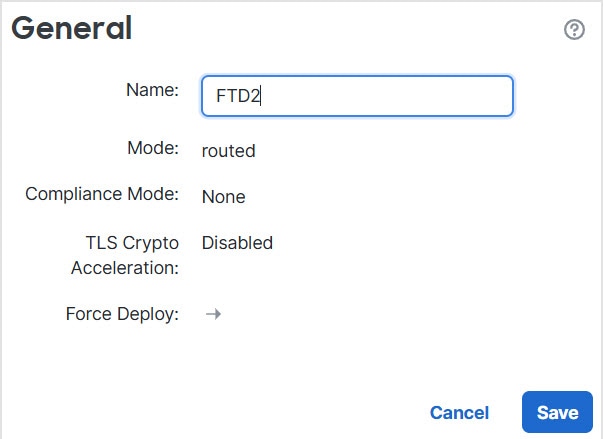Click the TLS Crypto label line

tap(132, 242)
